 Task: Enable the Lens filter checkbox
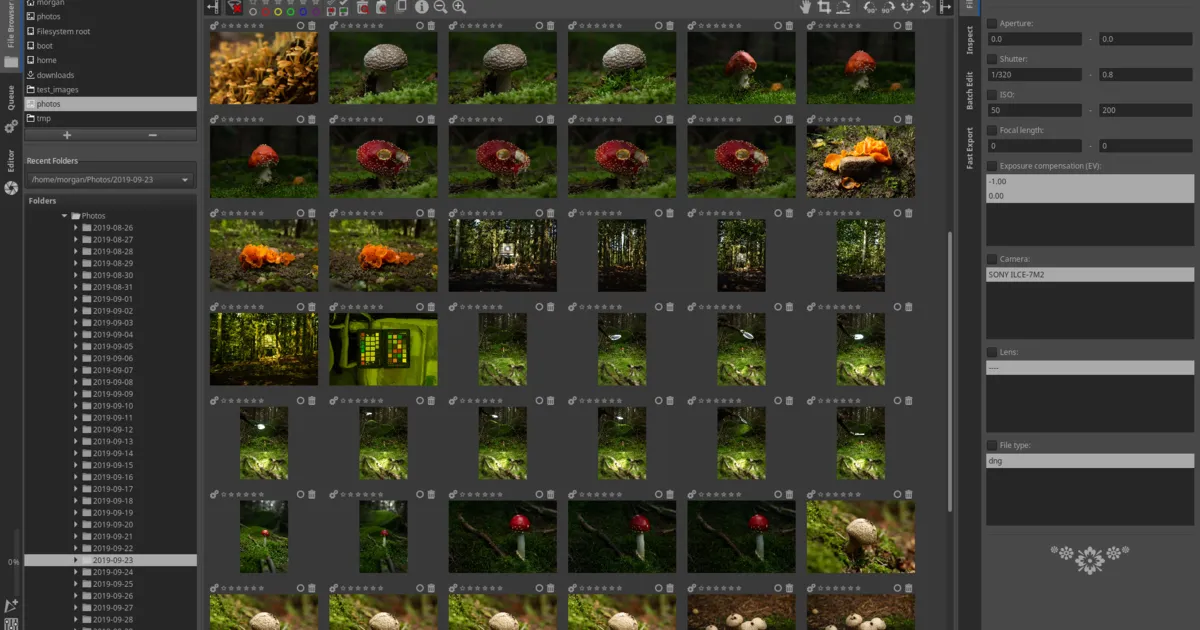992,352
